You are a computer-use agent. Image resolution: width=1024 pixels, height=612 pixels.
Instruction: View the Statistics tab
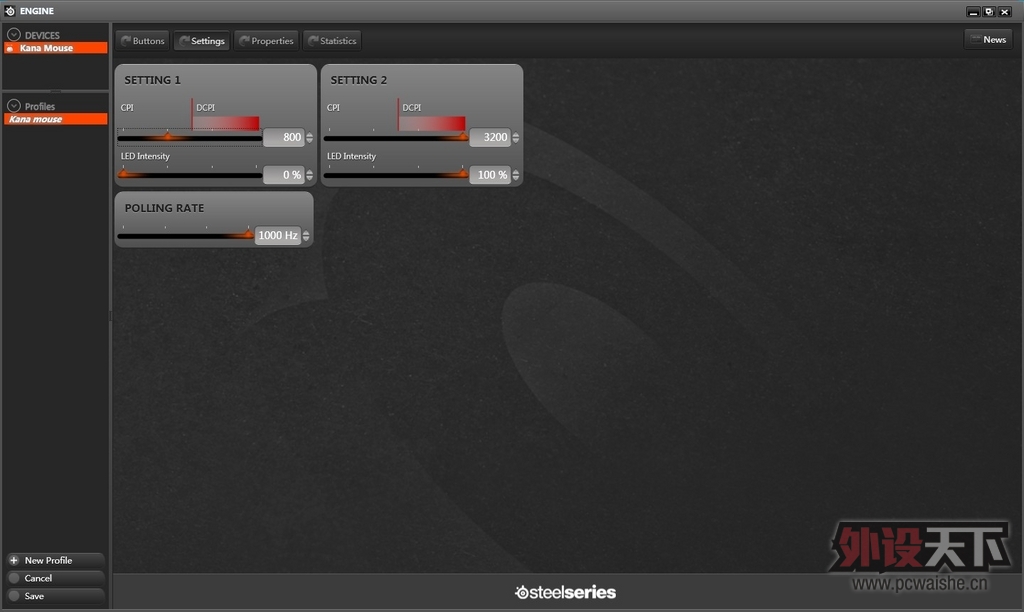pos(332,40)
